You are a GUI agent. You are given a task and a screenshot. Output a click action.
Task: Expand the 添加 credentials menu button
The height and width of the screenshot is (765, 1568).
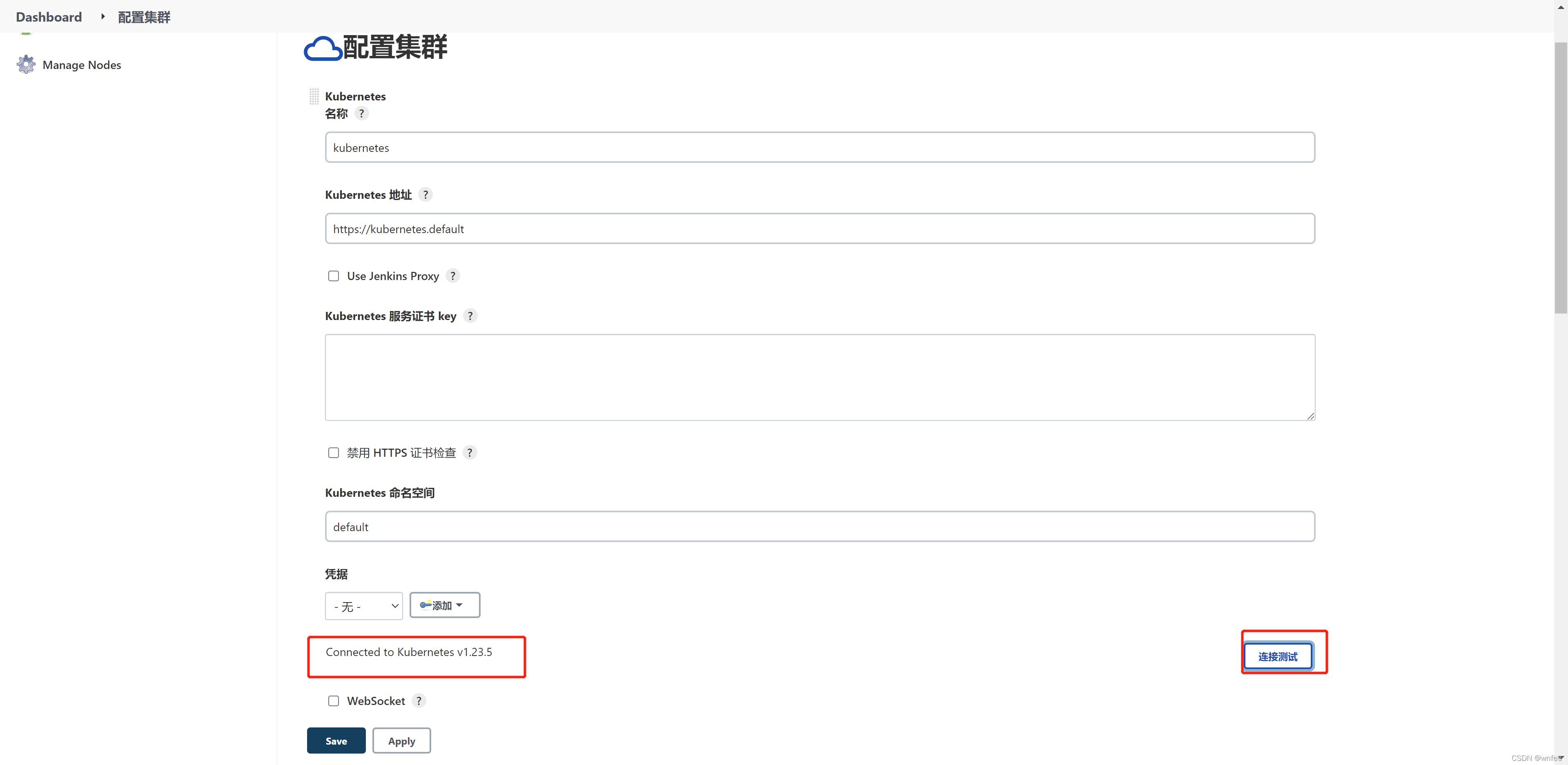click(x=444, y=605)
